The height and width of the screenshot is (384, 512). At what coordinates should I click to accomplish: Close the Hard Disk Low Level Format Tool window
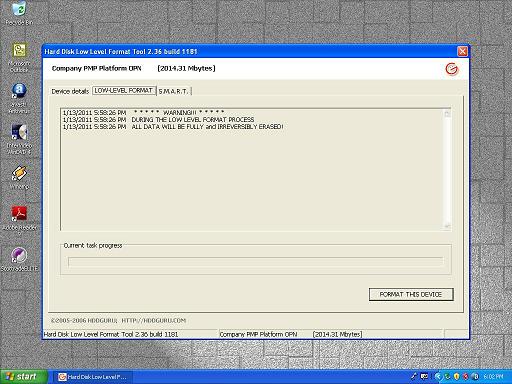click(x=462, y=51)
